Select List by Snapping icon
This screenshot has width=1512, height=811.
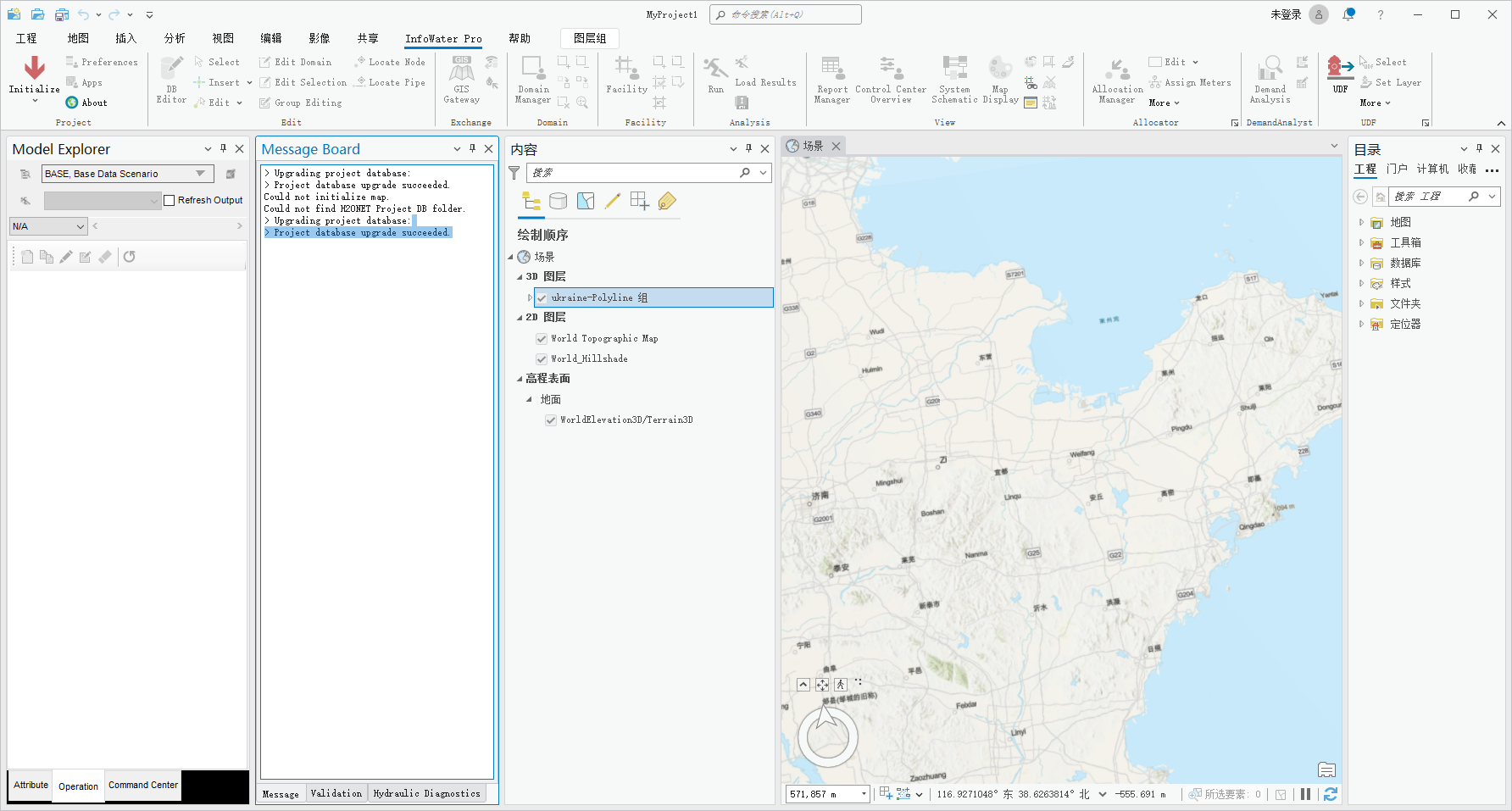[x=640, y=201]
